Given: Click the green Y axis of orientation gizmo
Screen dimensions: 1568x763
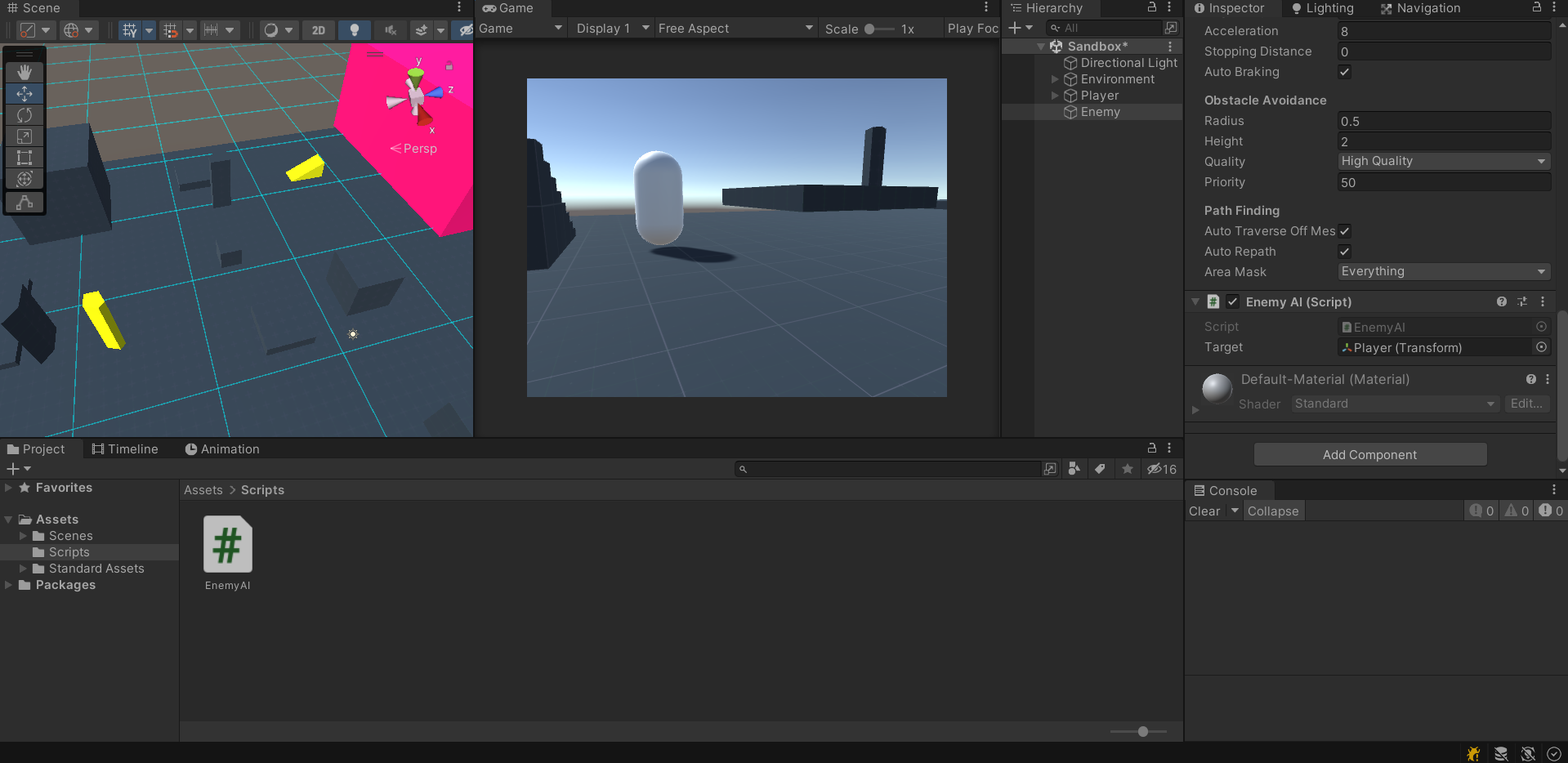Looking at the screenshot, I should pyautogui.click(x=416, y=78).
